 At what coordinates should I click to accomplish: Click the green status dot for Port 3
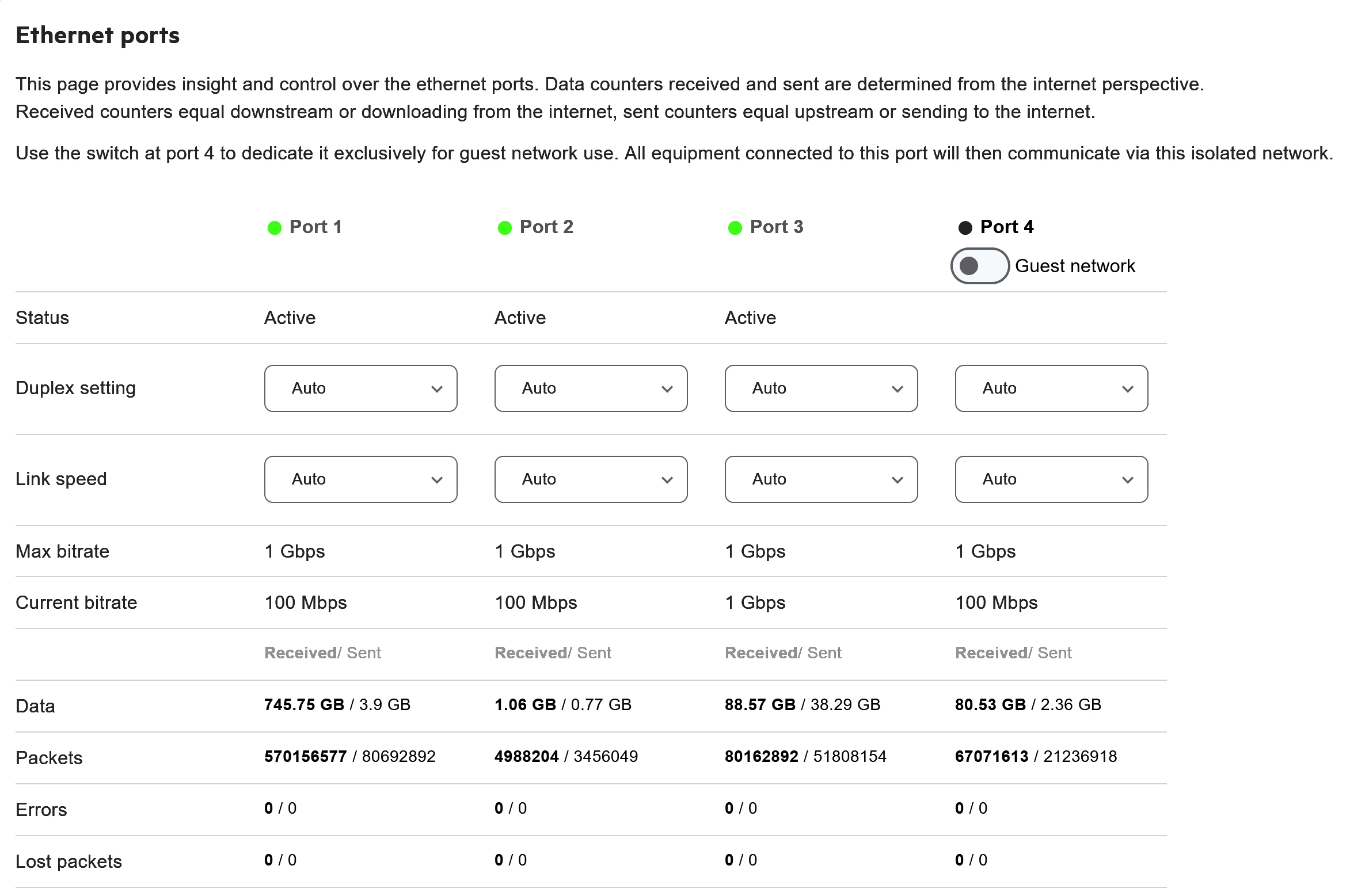(x=735, y=228)
